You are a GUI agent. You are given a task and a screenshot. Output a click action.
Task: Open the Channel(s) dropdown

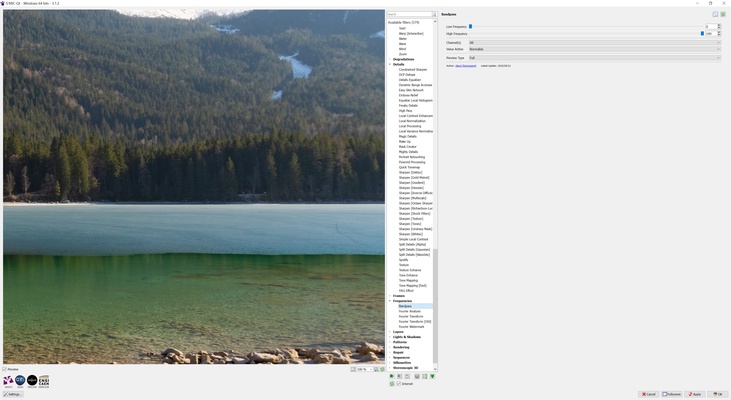[x=594, y=42]
